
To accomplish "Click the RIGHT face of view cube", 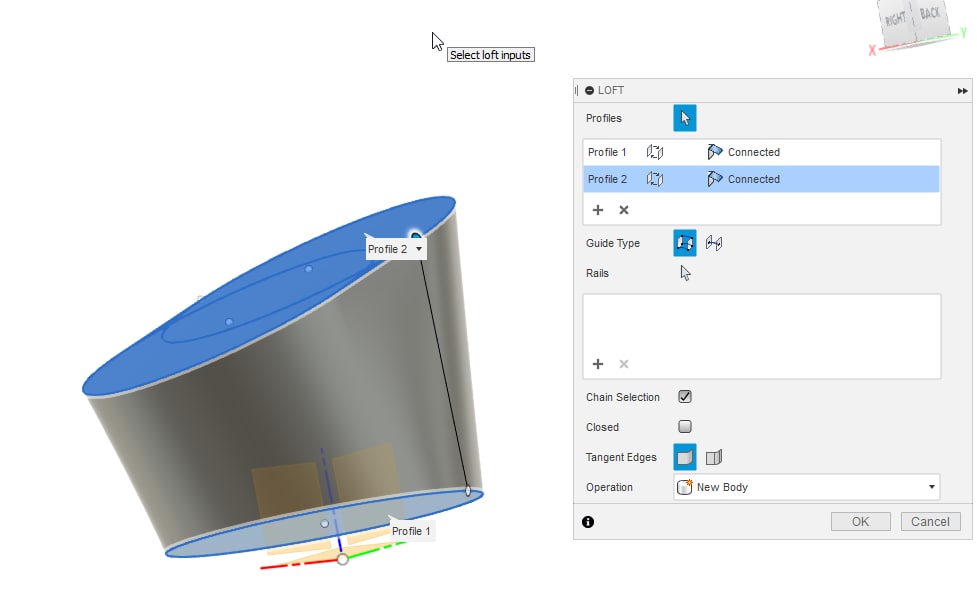I will click(897, 21).
